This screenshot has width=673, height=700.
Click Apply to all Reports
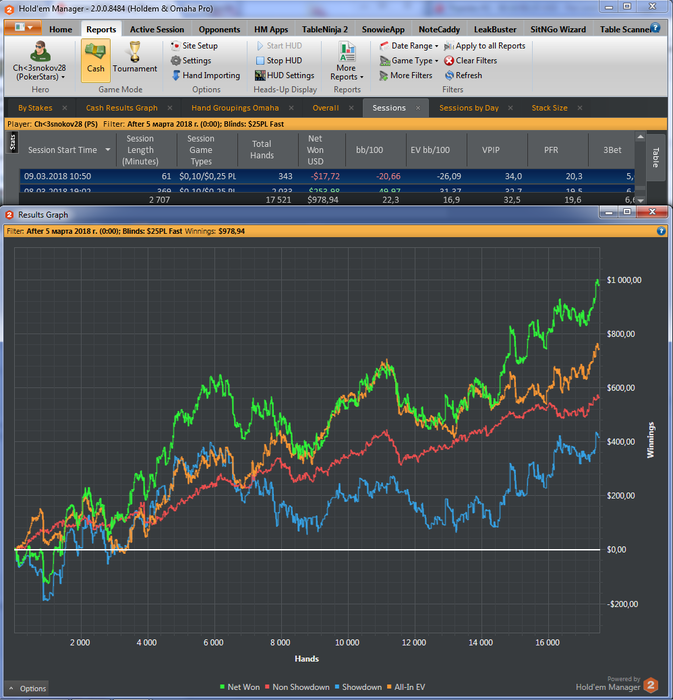(485, 46)
